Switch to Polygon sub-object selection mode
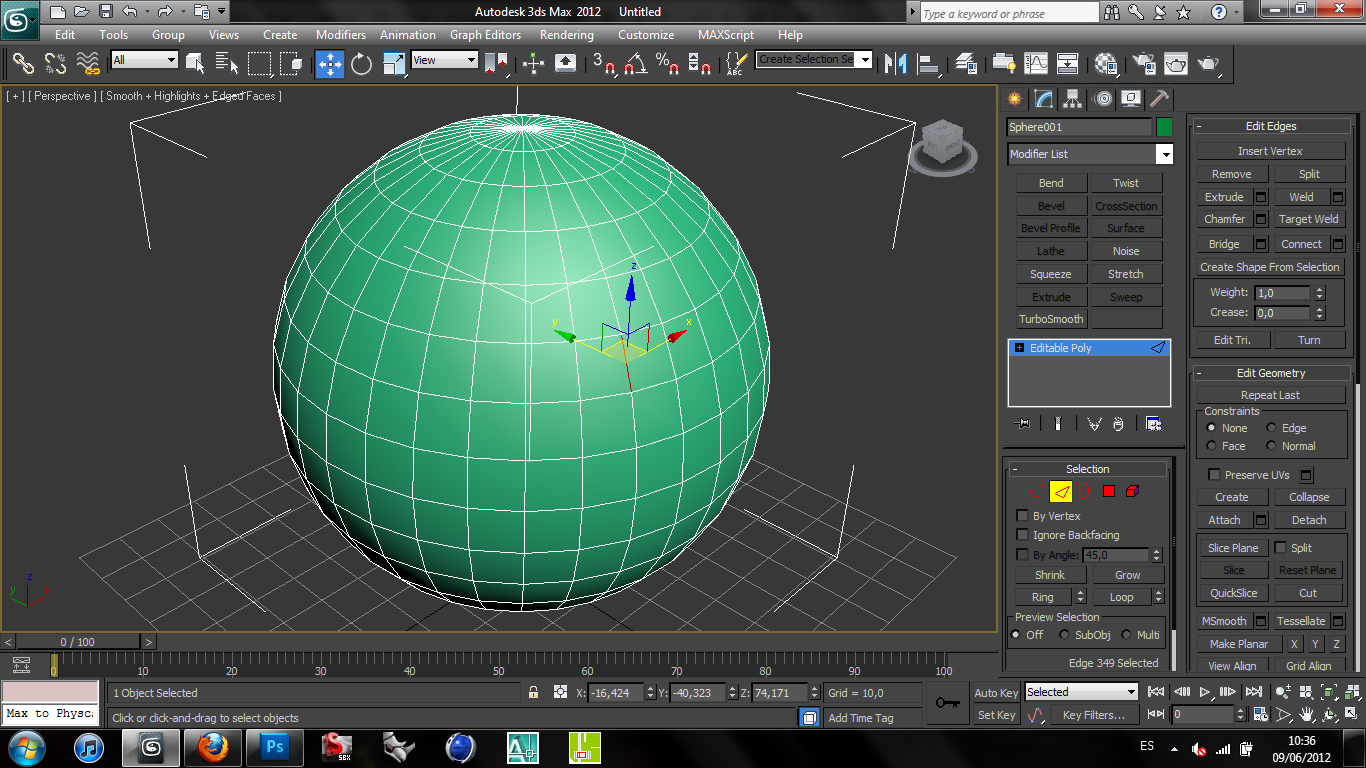The image size is (1366, 768). (1108, 491)
